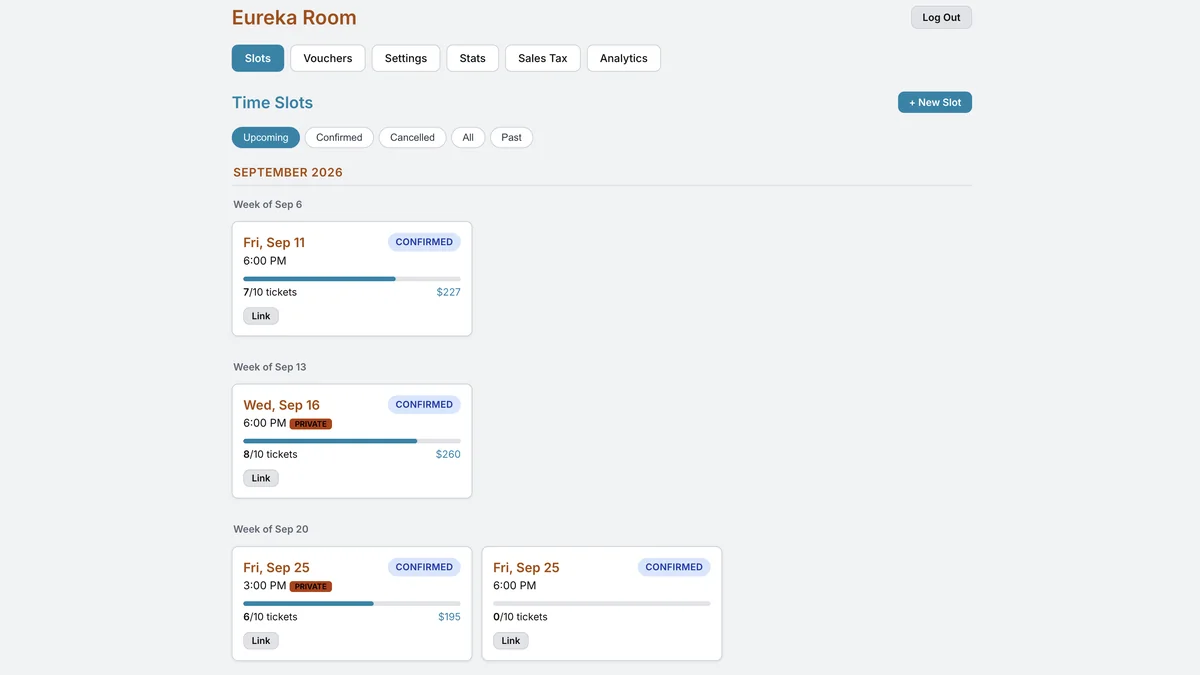
Task: Click the Week of Sep 20 label
Action: point(271,529)
